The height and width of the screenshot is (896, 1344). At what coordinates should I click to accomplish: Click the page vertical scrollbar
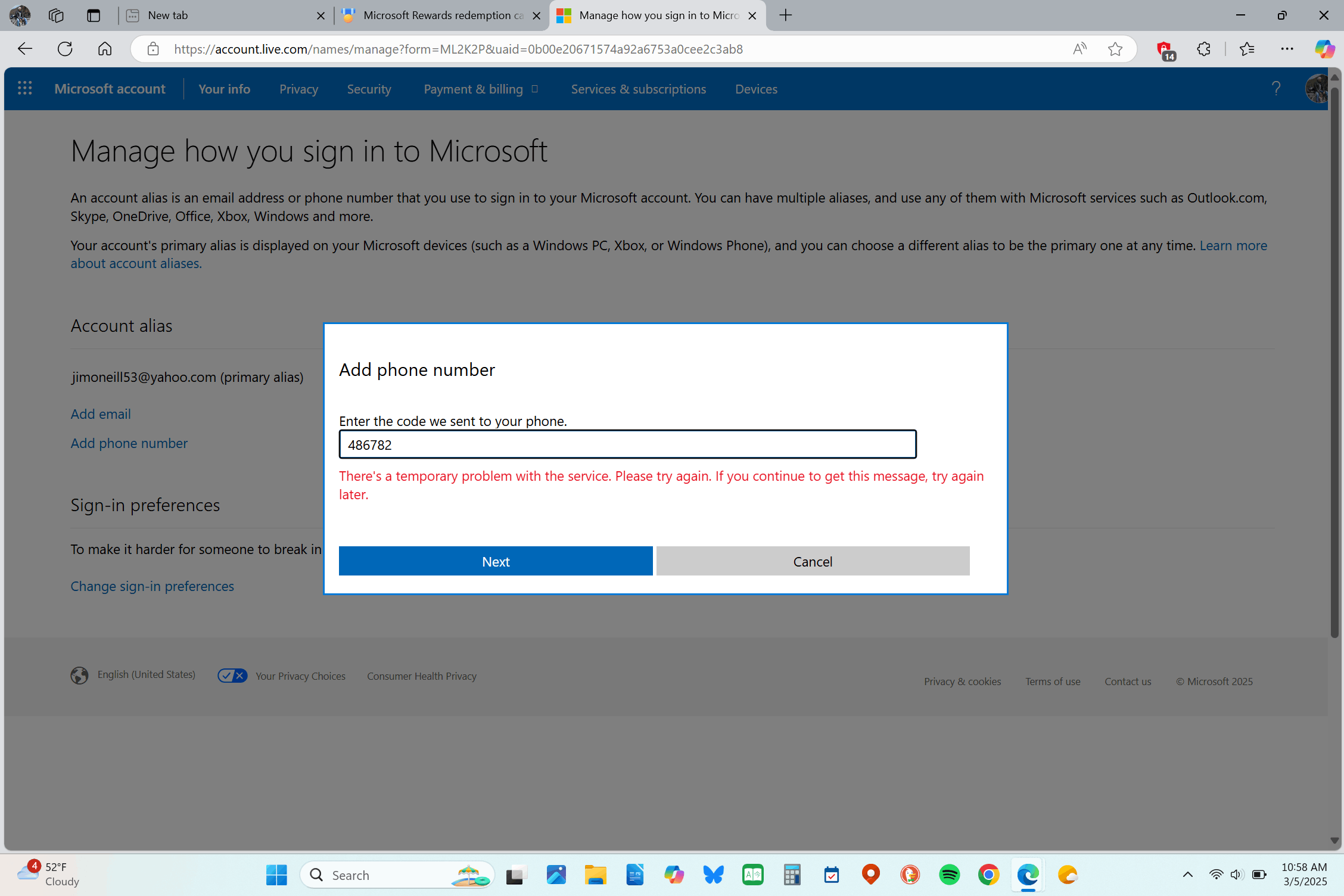[x=1334, y=357]
